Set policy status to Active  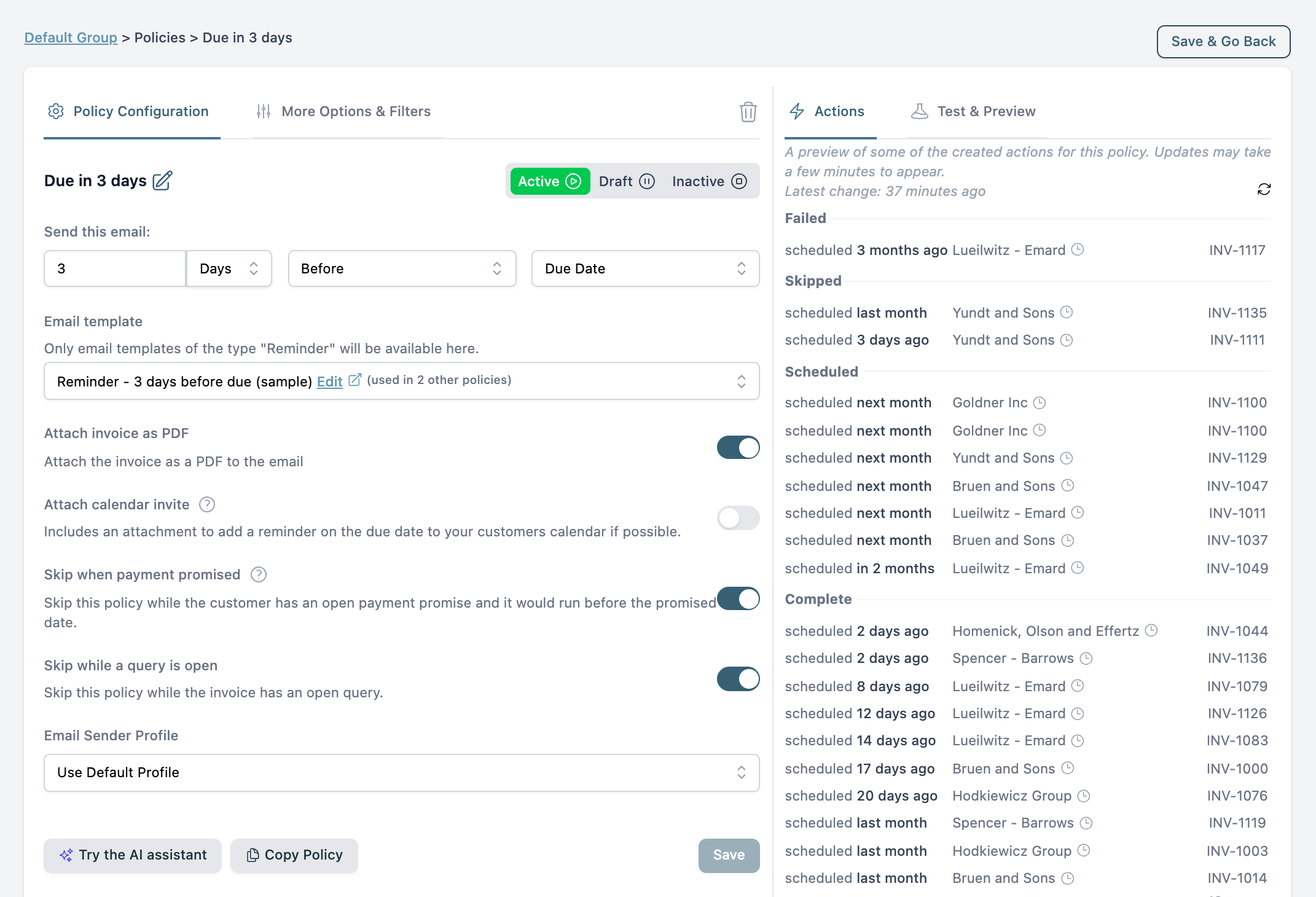tap(550, 181)
